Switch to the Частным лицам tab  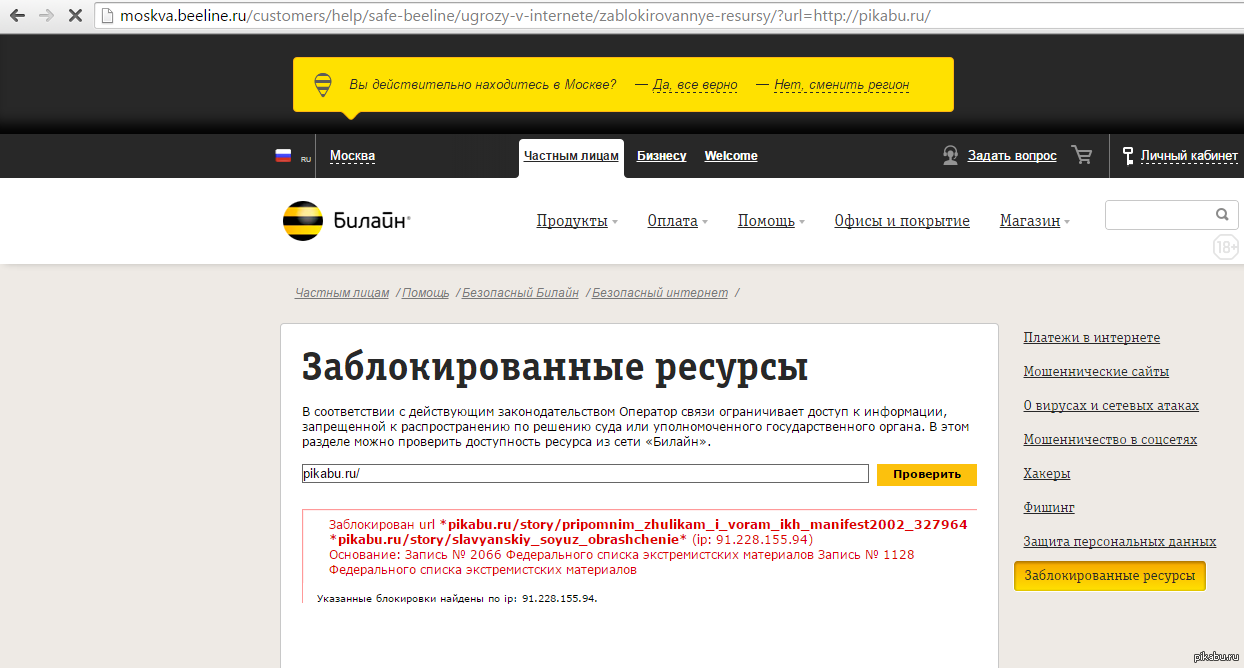[571, 156]
